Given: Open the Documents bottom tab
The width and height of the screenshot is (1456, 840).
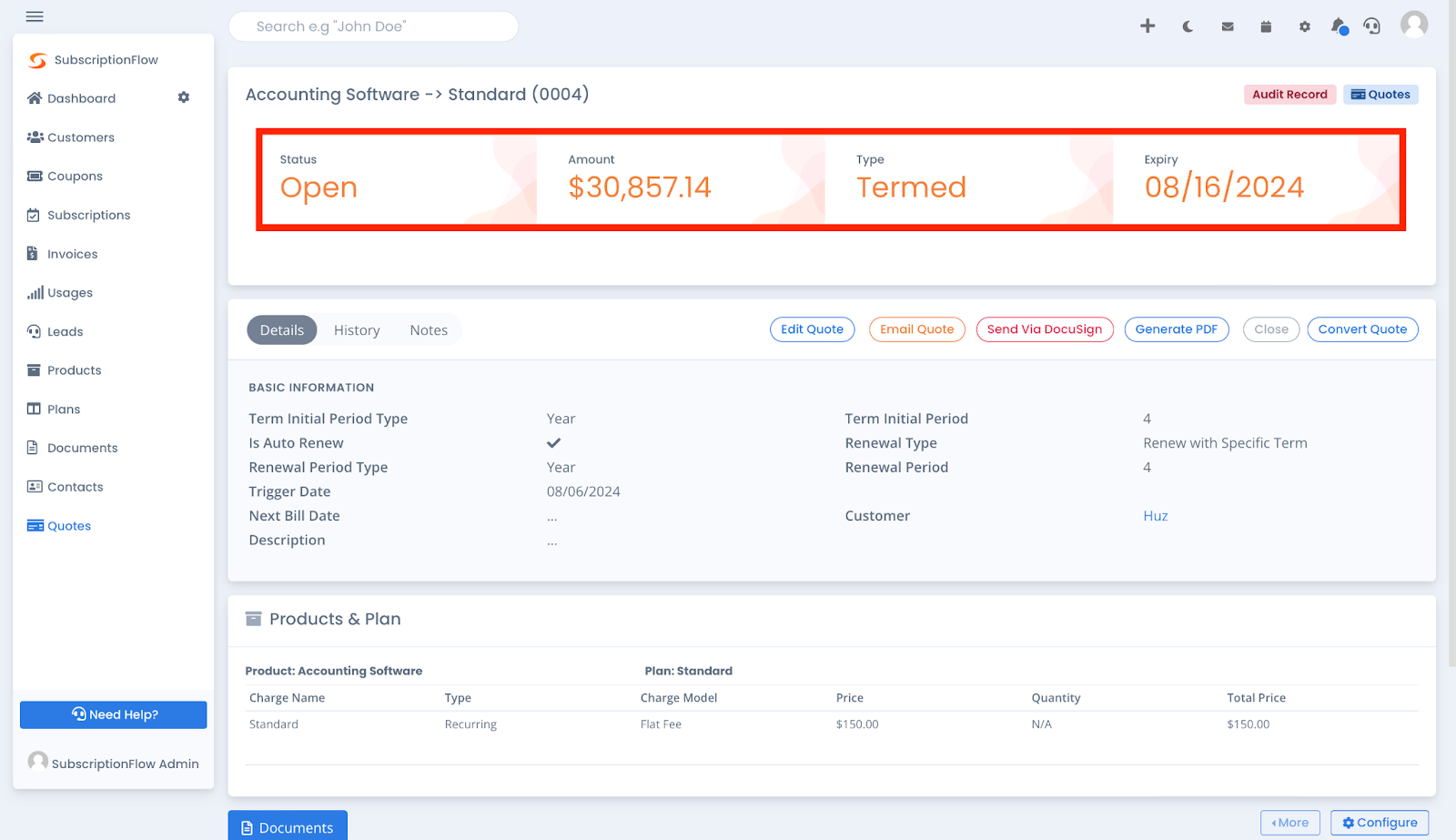Looking at the screenshot, I should tap(288, 826).
